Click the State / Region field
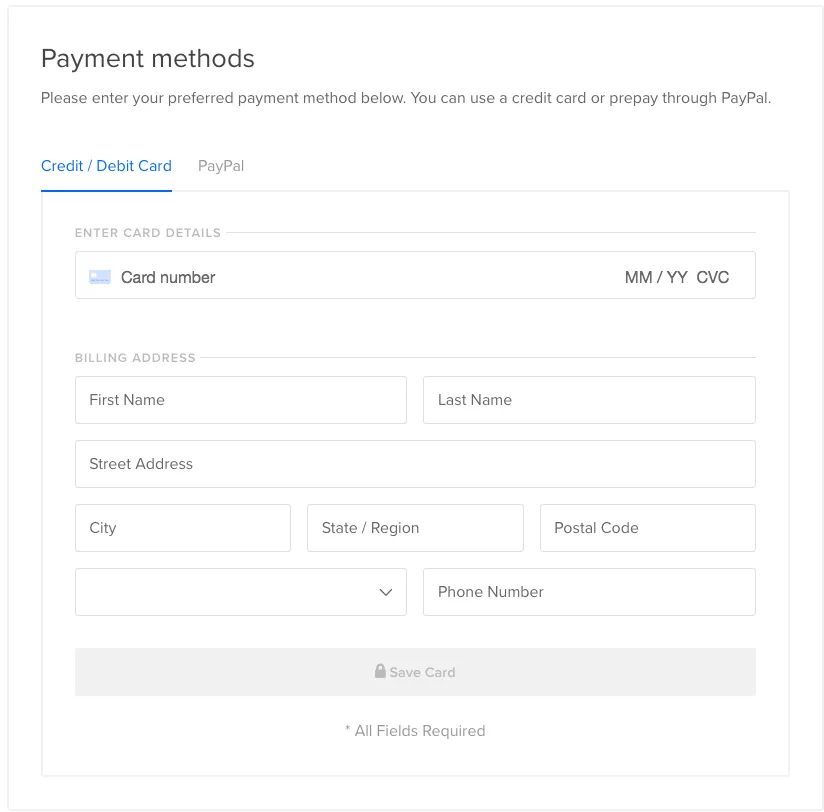This screenshot has width=824, height=812. click(415, 528)
